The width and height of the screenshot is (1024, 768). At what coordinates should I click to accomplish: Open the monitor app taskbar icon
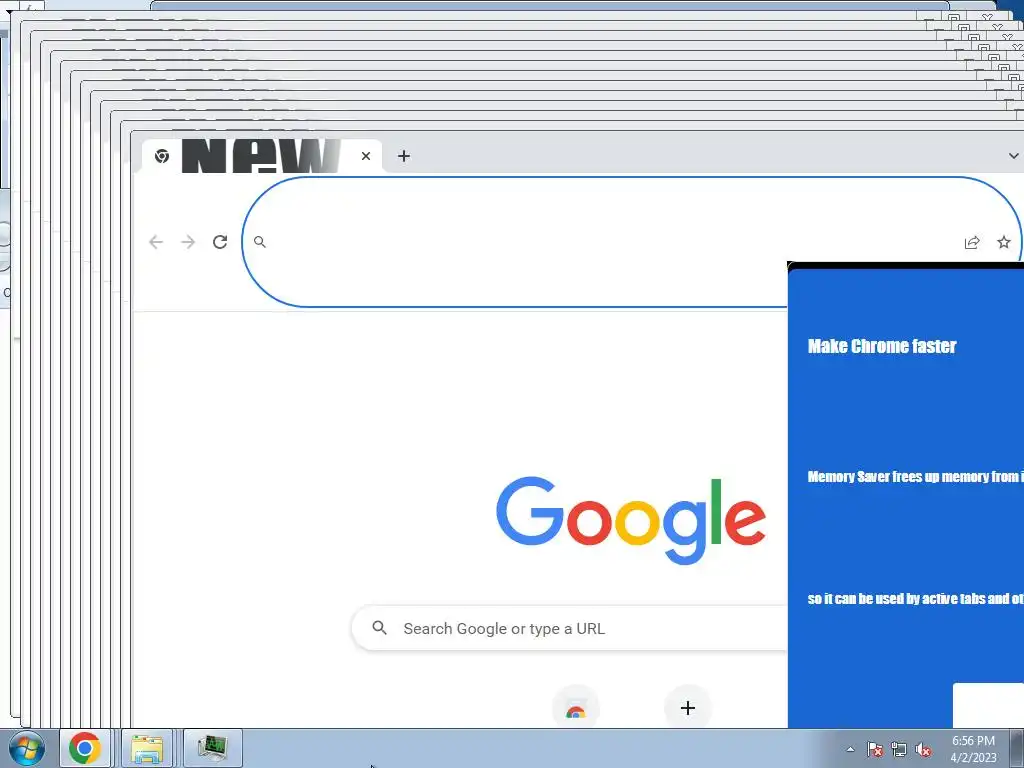(x=212, y=748)
